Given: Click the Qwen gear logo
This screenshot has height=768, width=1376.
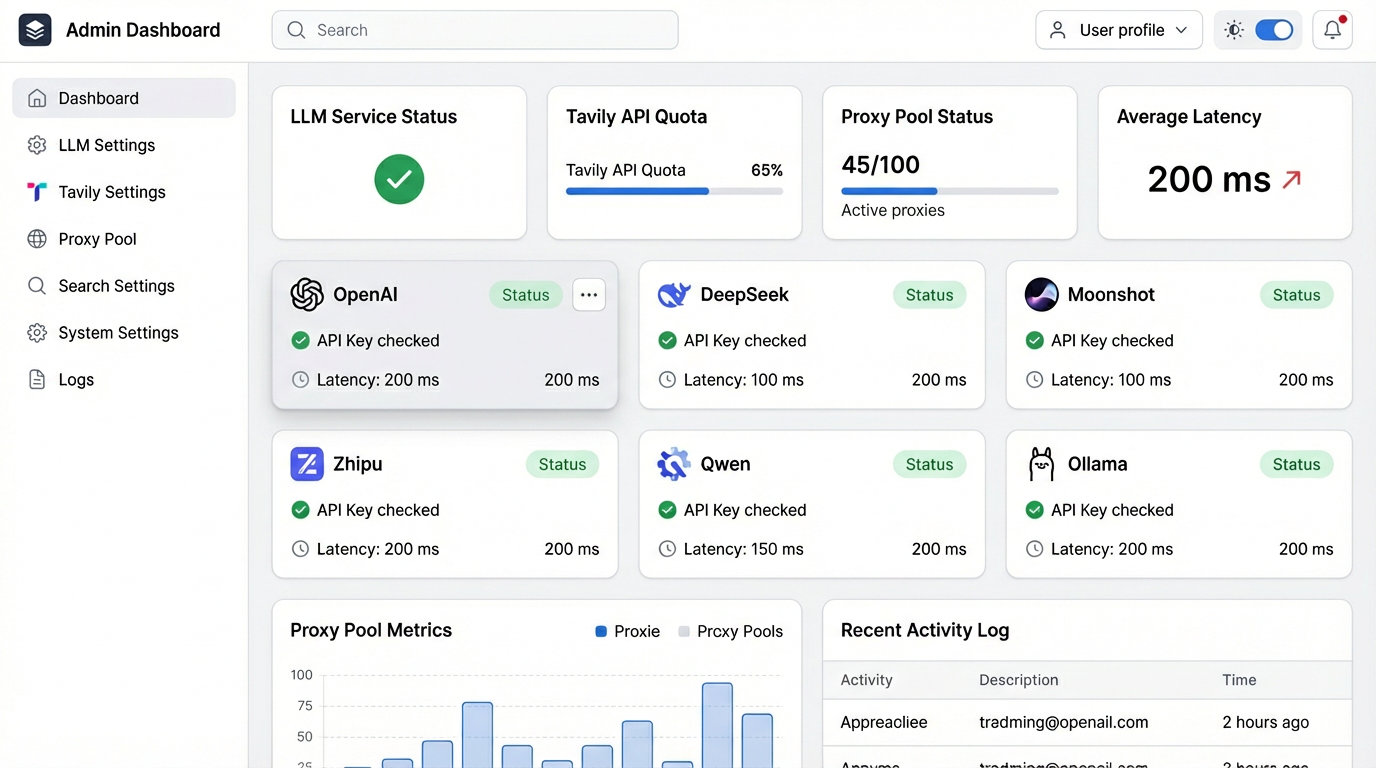Looking at the screenshot, I should [x=674, y=464].
